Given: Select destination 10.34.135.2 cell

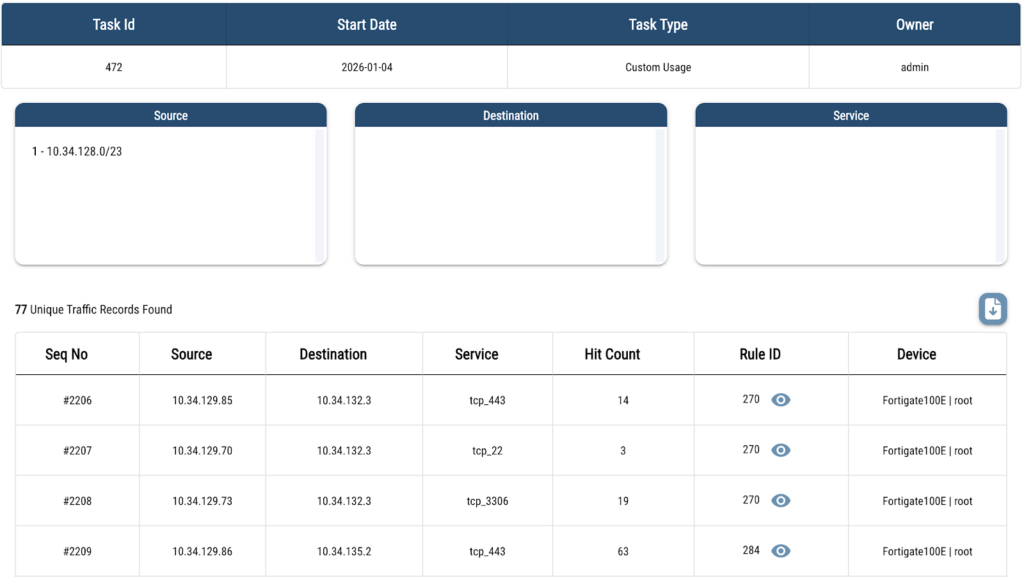Looking at the screenshot, I should click(344, 551).
